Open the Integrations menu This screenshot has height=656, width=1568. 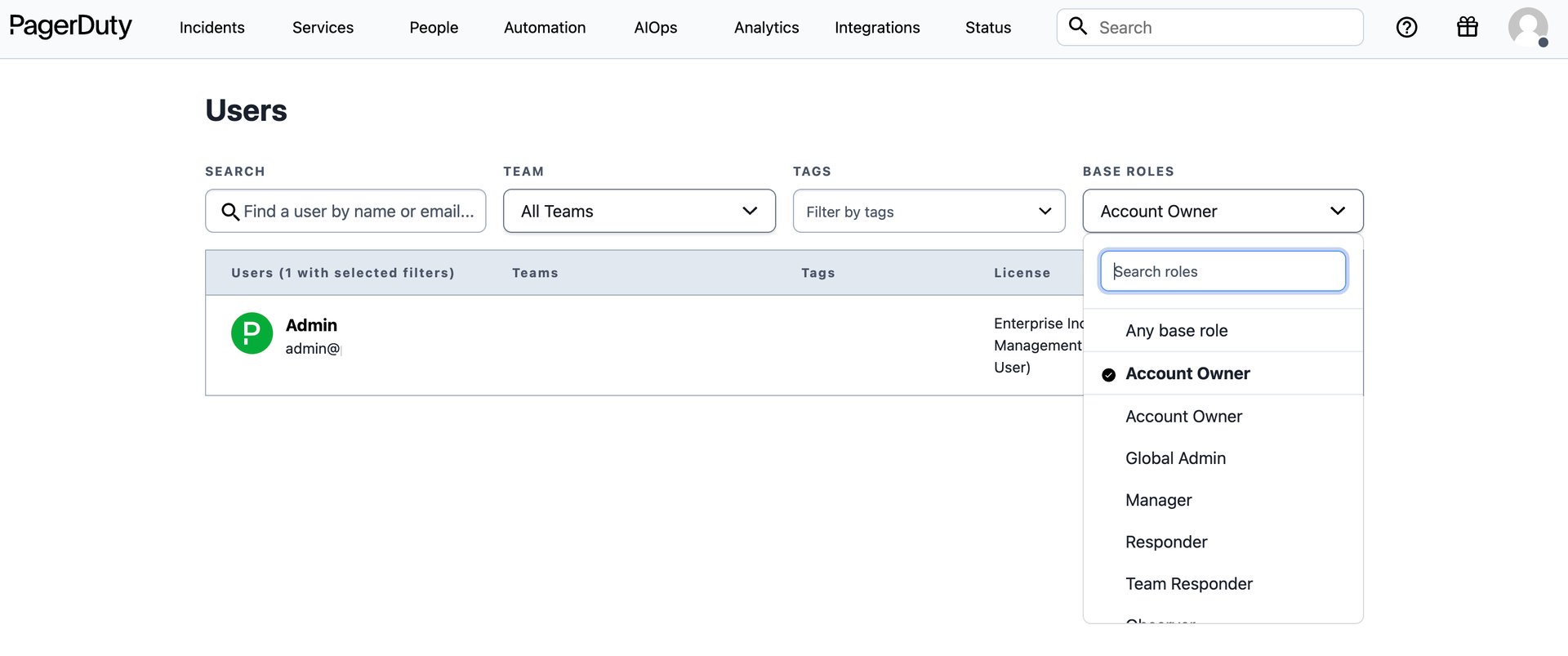pos(877,28)
